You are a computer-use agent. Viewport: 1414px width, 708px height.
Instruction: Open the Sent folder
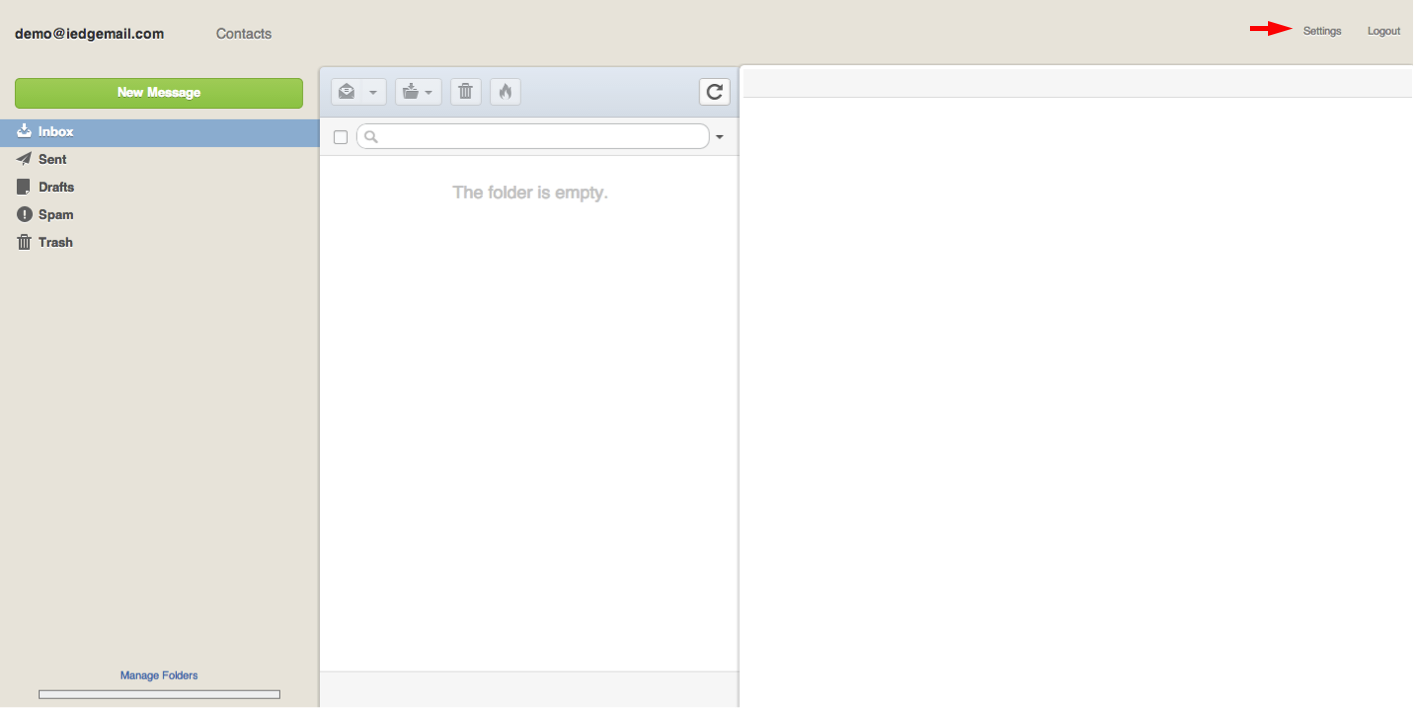(52, 159)
